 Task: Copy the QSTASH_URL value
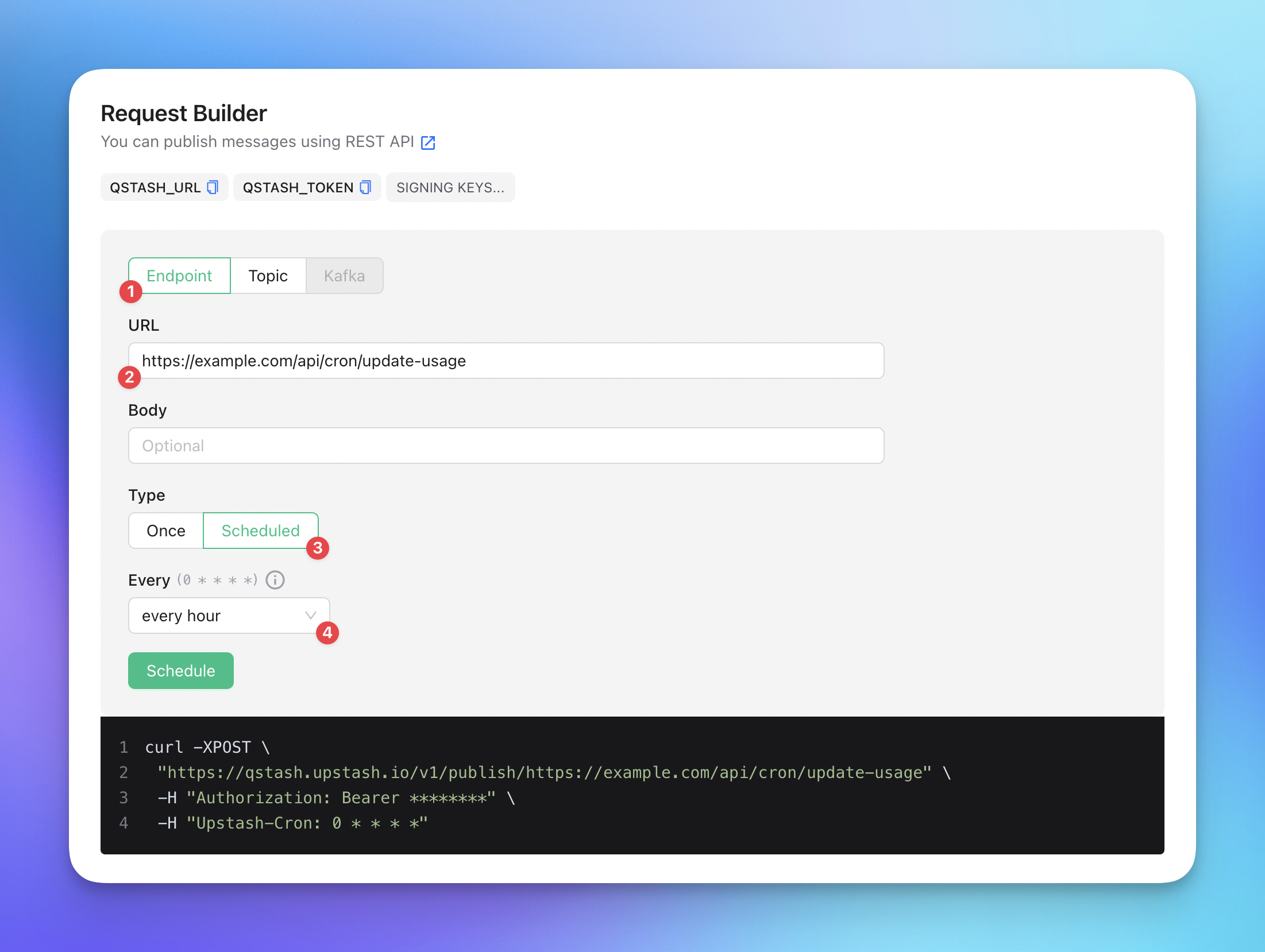coord(213,187)
